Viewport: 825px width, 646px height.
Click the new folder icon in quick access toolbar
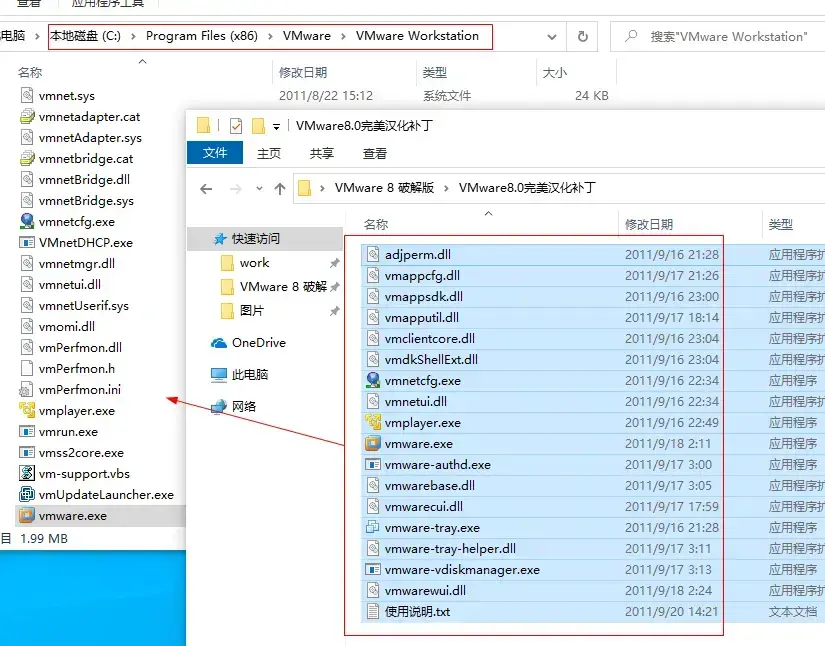click(x=258, y=126)
